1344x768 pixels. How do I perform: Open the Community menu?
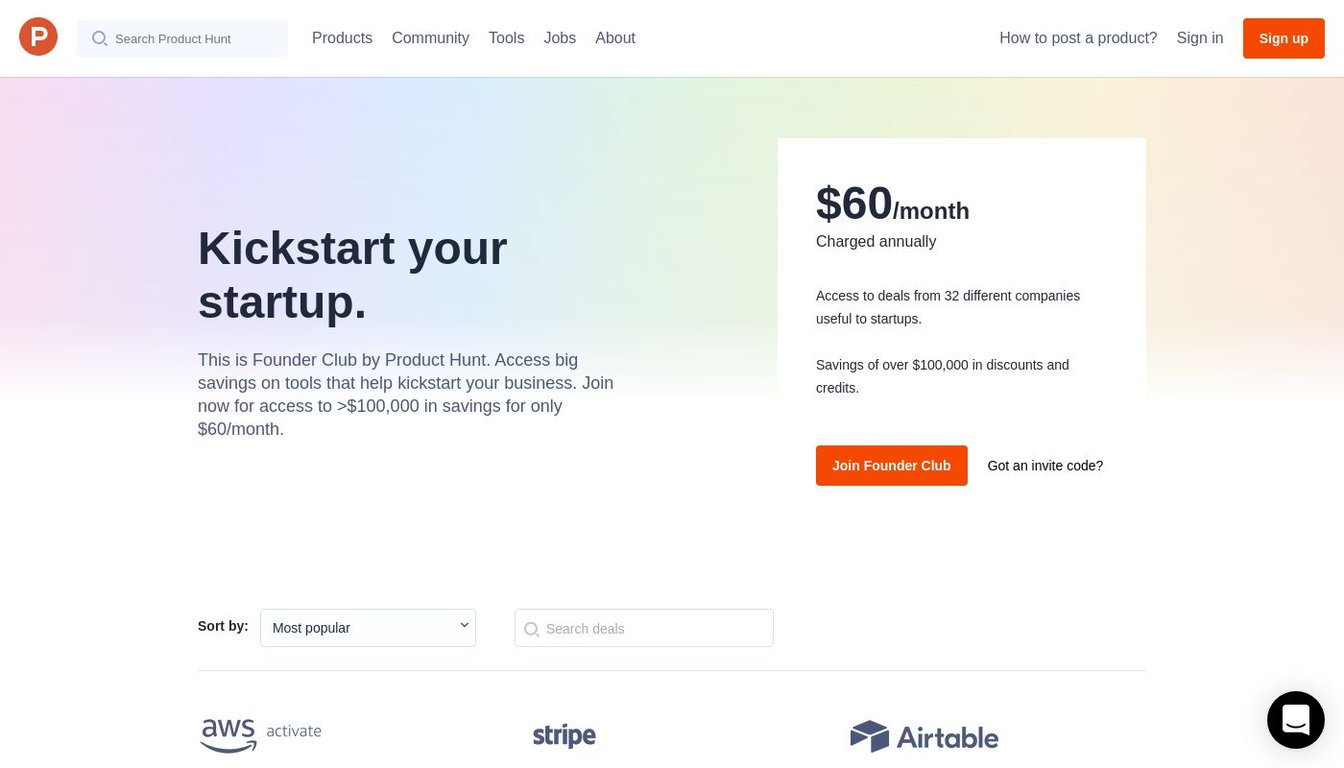pyautogui.click(x=430, y=38)
